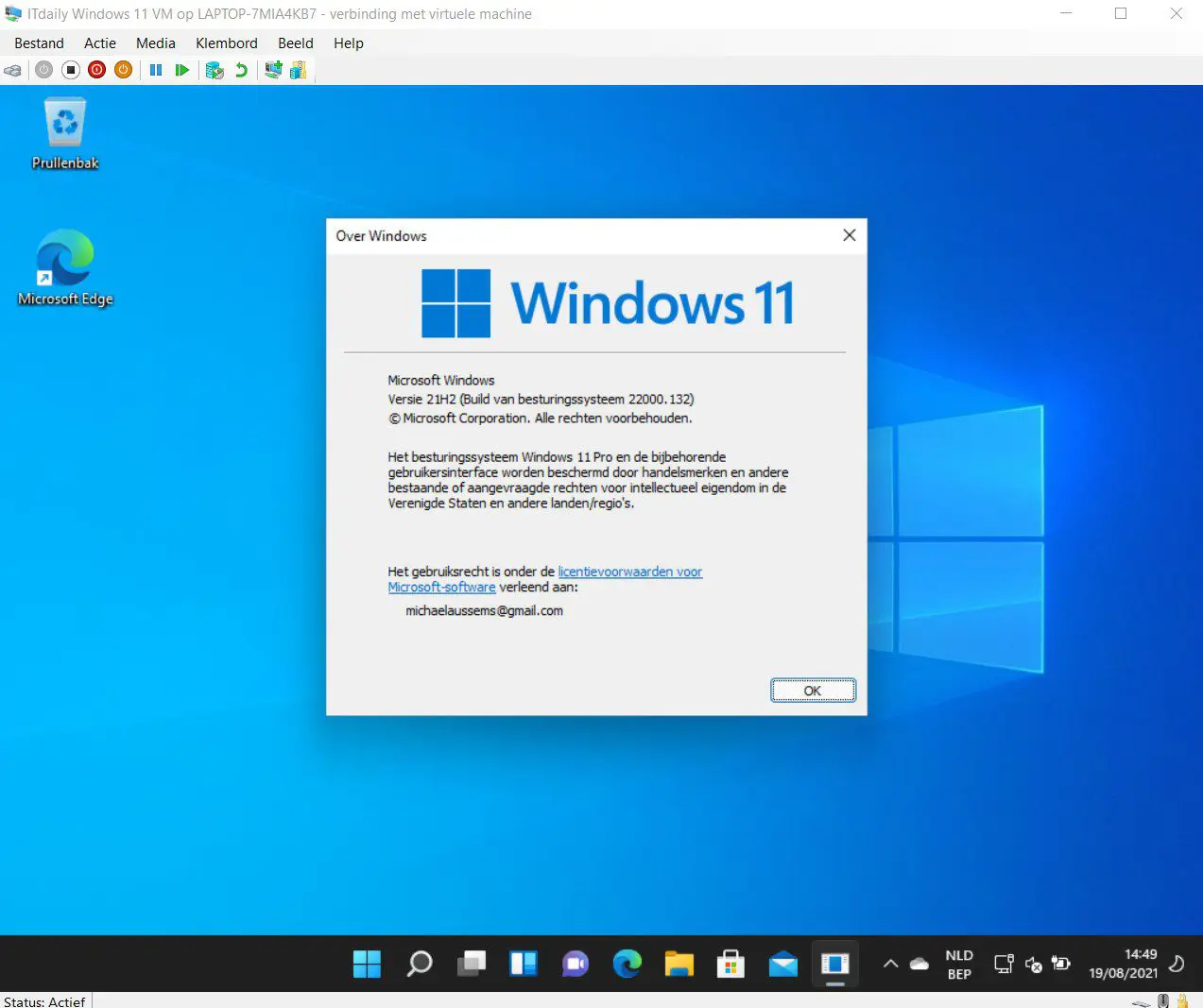This screenshot has width=1203, height=1008.
Task: Click the moon focus assist icon
Action: pyautogui.click(x=1177, y=964)
